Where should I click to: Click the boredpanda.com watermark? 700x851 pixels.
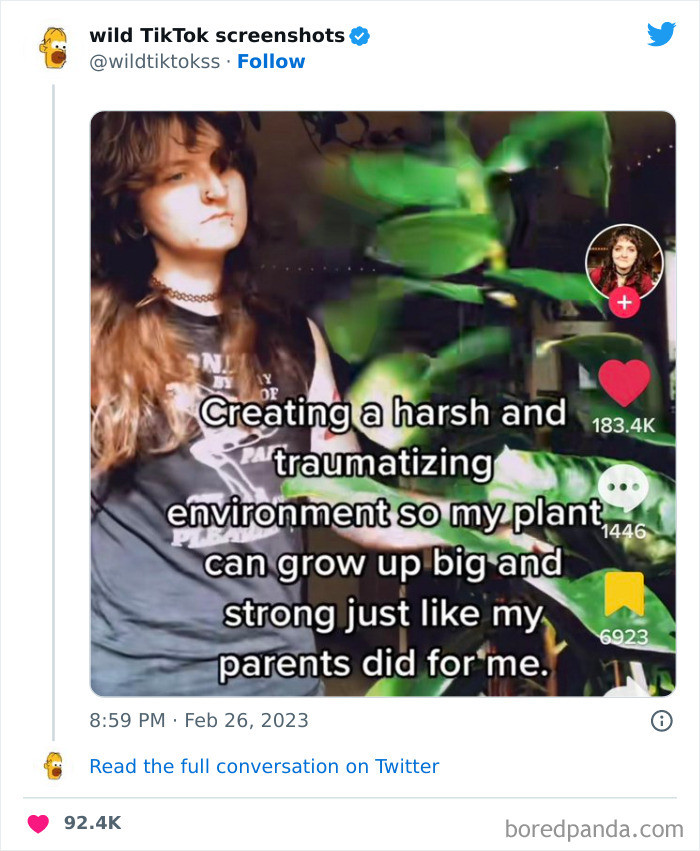593,828
